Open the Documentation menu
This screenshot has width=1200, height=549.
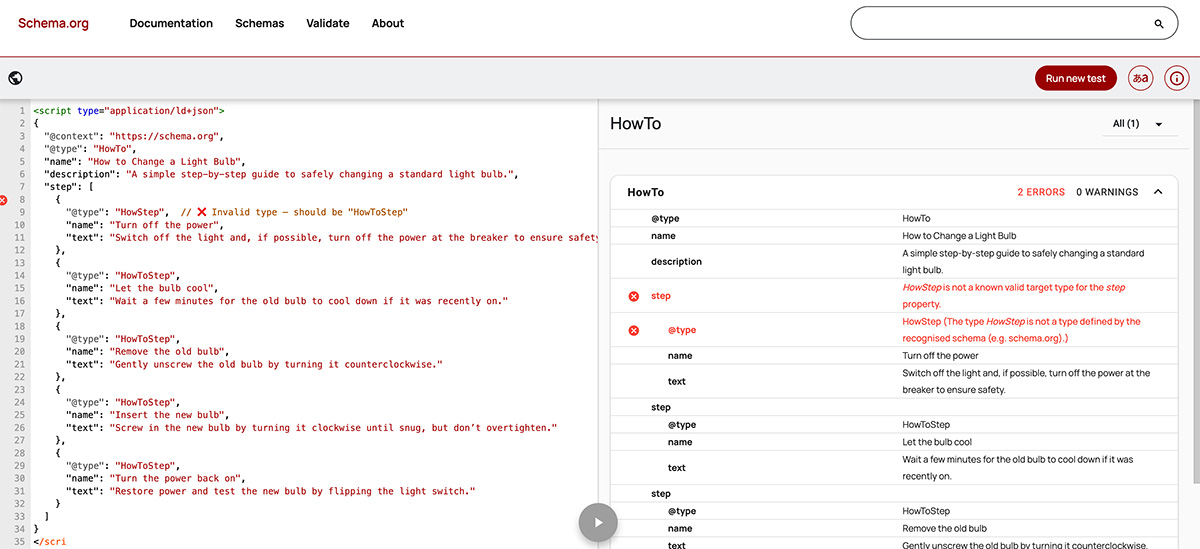pos(171,23)
